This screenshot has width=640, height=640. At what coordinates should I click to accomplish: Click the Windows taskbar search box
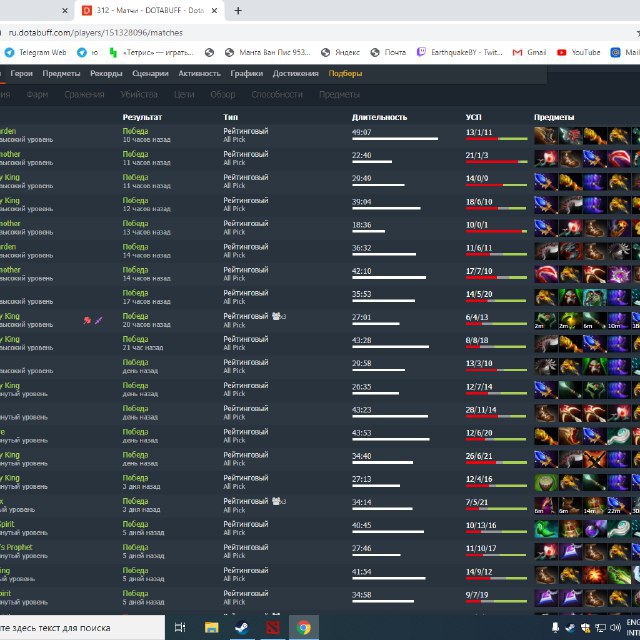pyautogui.click(x=82, y=627)
